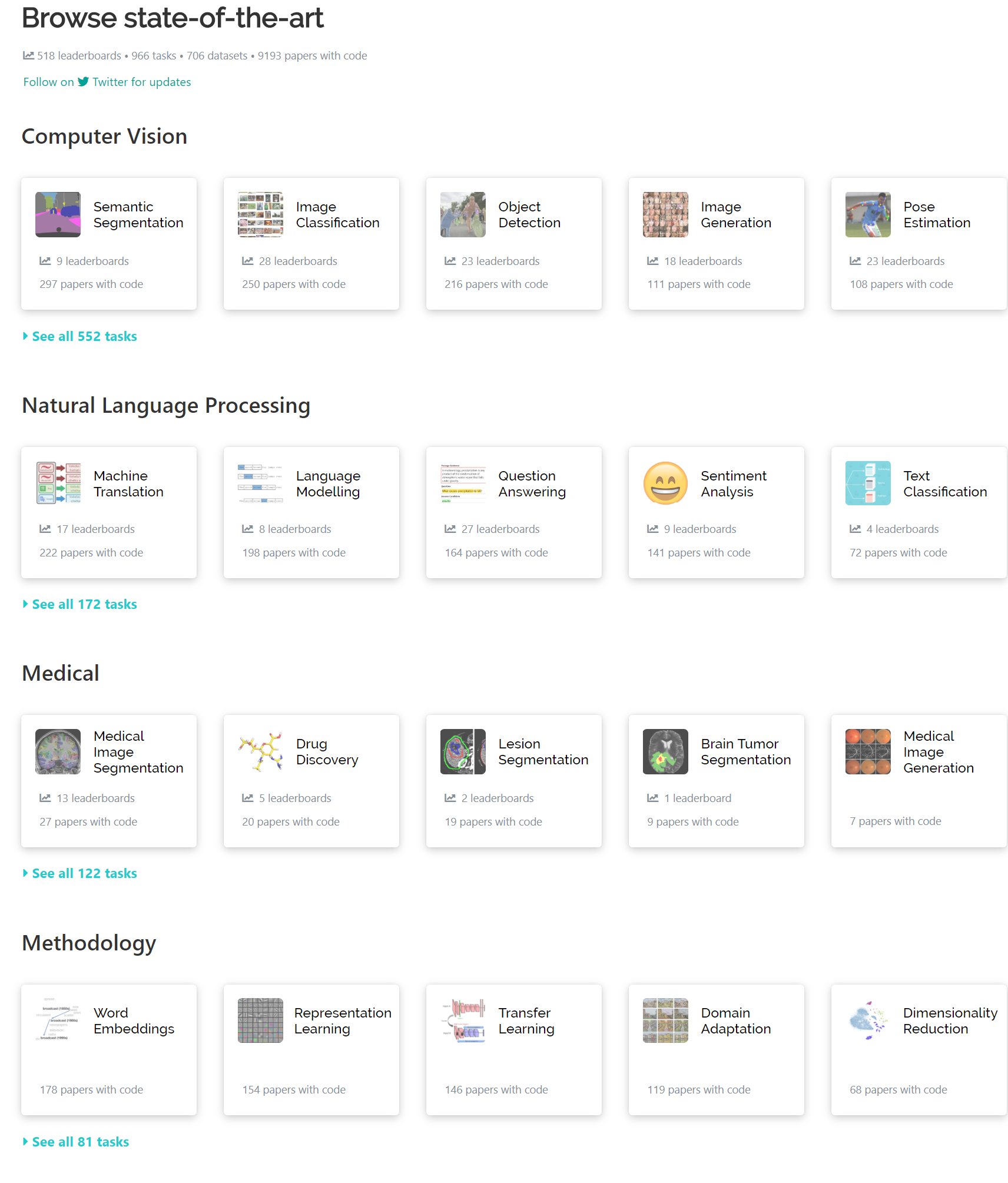Open the Object Detection thumbnail image
Image resolution: width=1008 pixels, height=1183 pixels.
463,214
